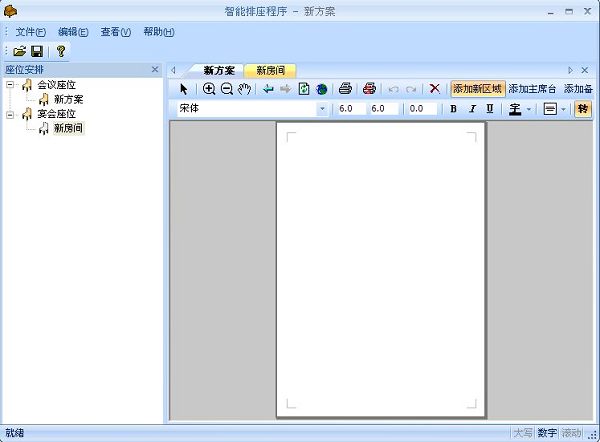Viewport: 600px width, 442px height.
Task: Click the border line style icon
Action: [550, 109]
